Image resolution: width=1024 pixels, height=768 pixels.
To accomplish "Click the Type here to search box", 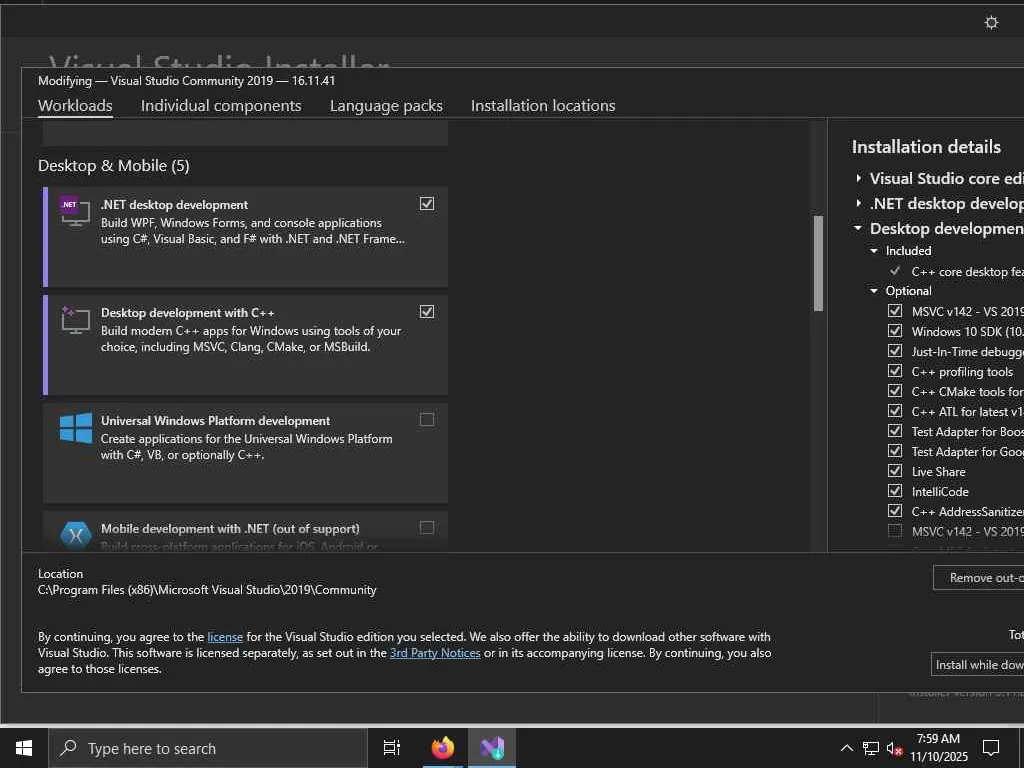I will coord(208,748).
